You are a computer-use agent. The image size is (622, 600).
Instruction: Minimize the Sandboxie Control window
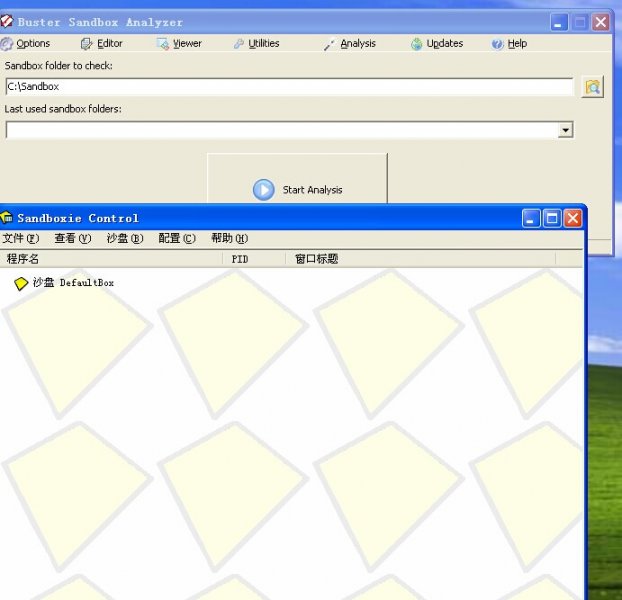click(531, 218)
